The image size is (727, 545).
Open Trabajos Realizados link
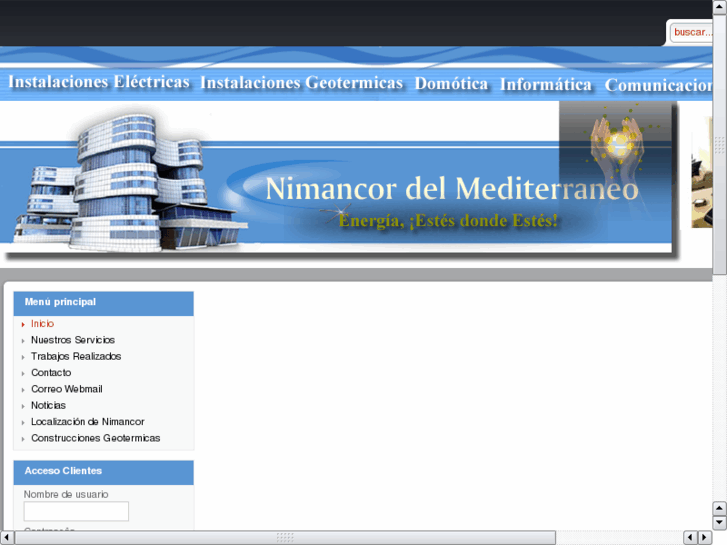click(x=76, y=356)
